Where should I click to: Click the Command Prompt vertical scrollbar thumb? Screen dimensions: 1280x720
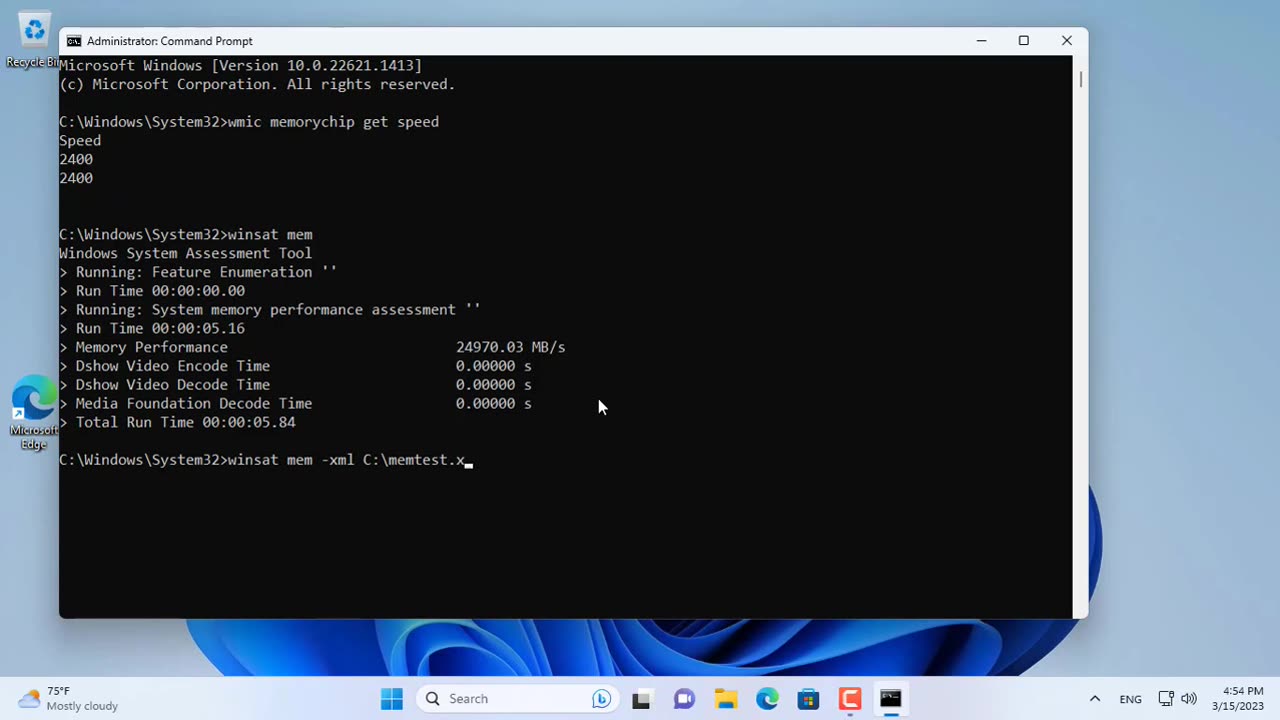click(1081, 79)
